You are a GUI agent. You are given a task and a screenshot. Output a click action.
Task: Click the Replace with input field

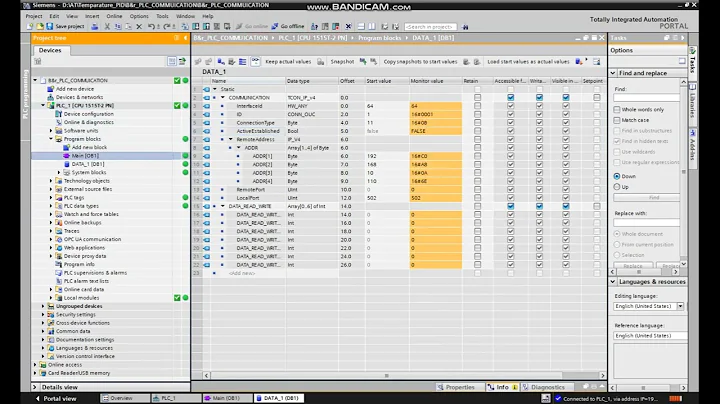click(x=646, y=222)
